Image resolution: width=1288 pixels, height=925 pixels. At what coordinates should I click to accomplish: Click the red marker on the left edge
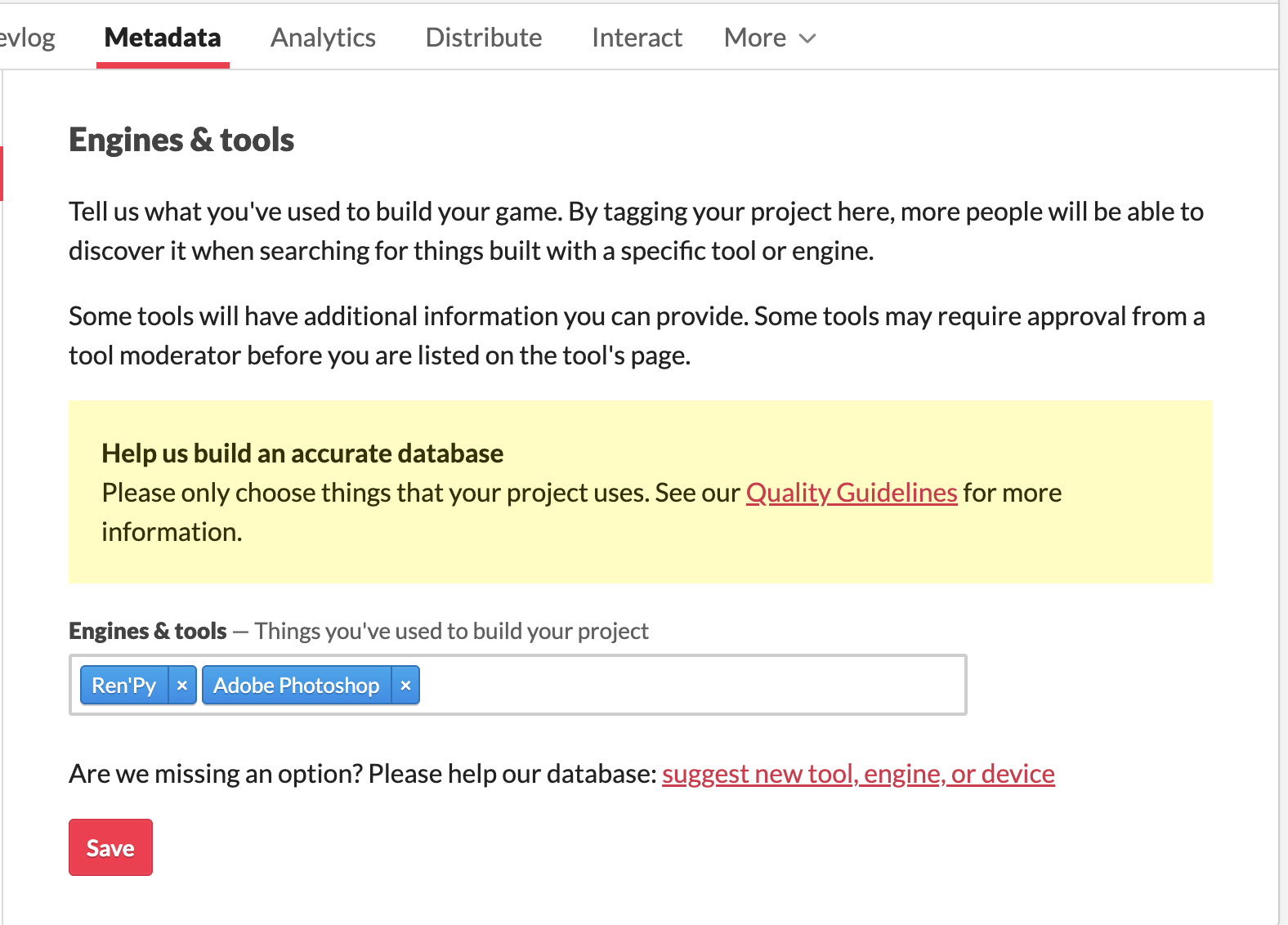click(x=2, y=173)
